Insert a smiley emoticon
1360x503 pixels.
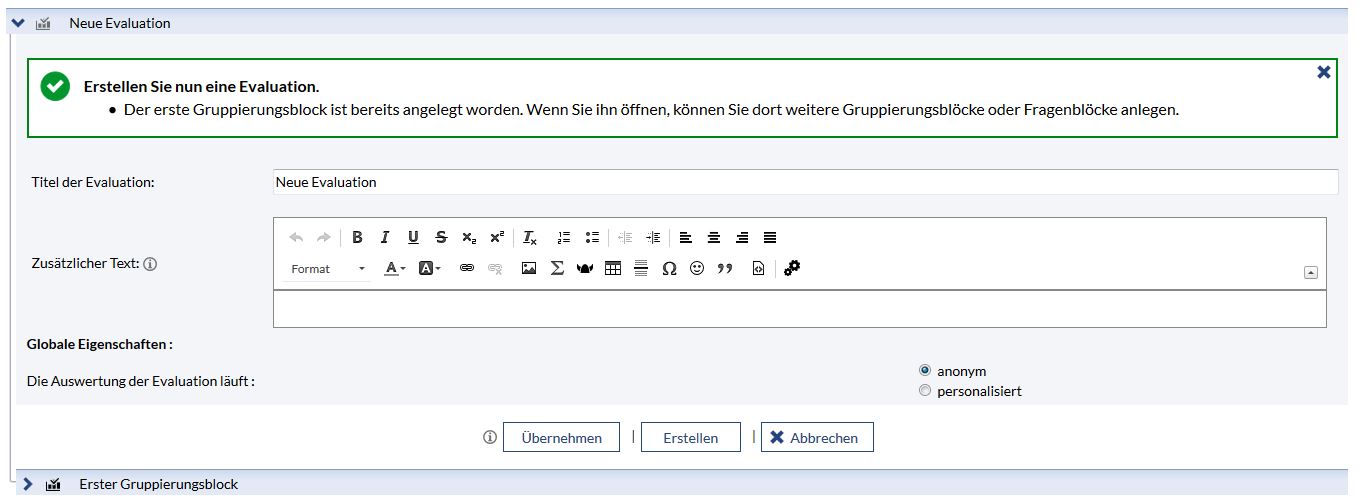click(697, 269)
